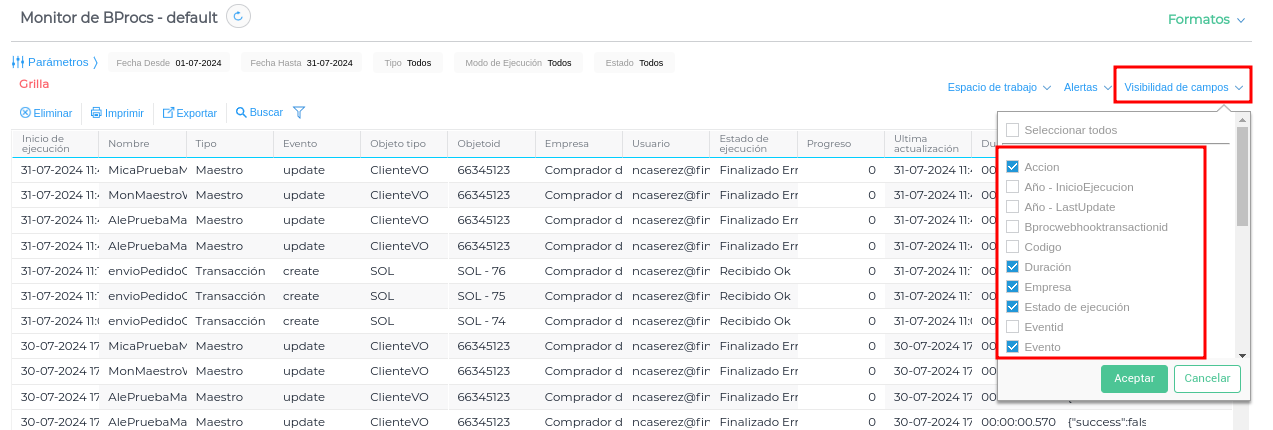
Task: Open the Formatos dropdown
Action: pyautogui.click(x=1206, y=19)
